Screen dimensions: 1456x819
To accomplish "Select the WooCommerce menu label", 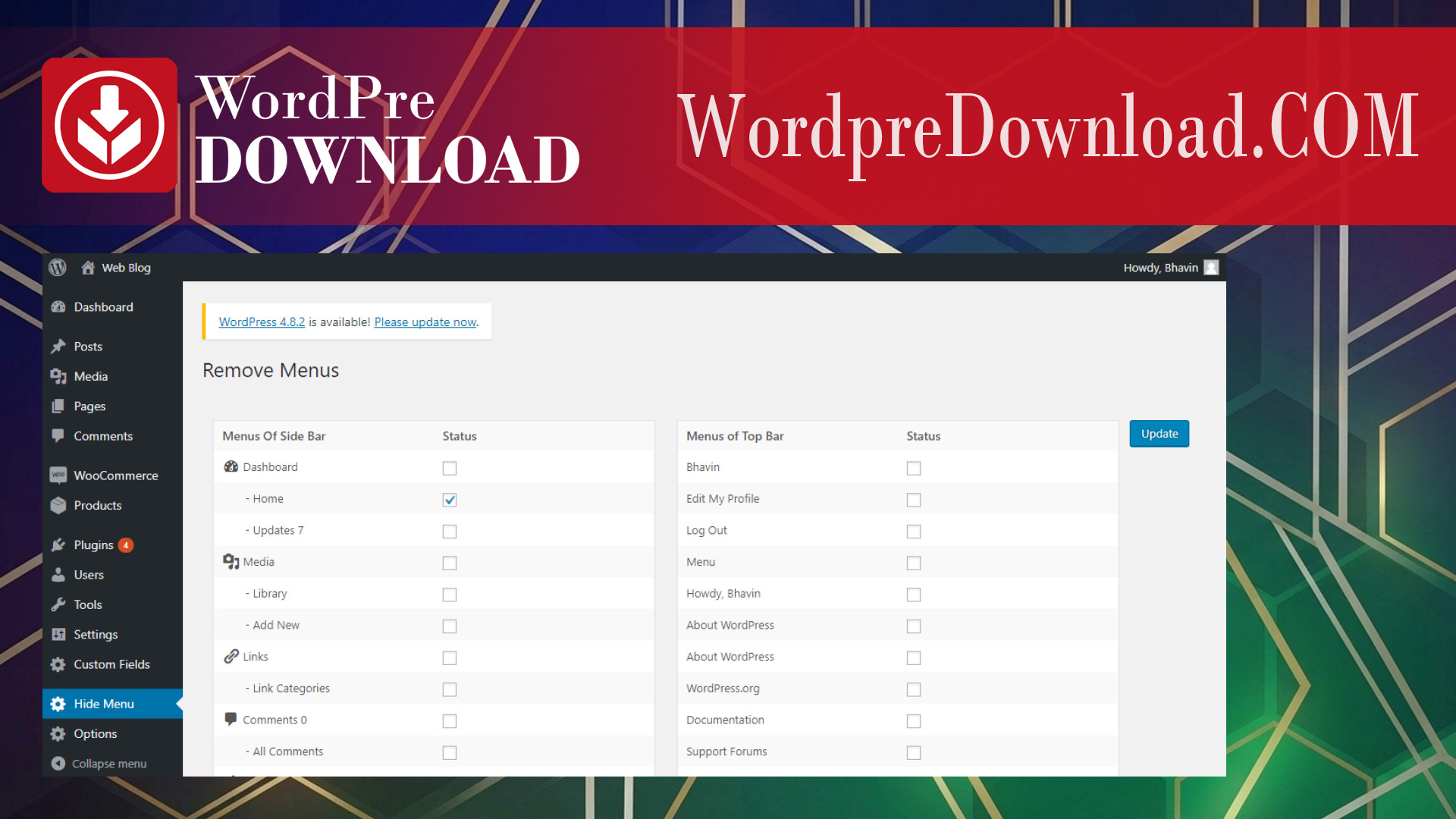I will (x=116, y=475).
